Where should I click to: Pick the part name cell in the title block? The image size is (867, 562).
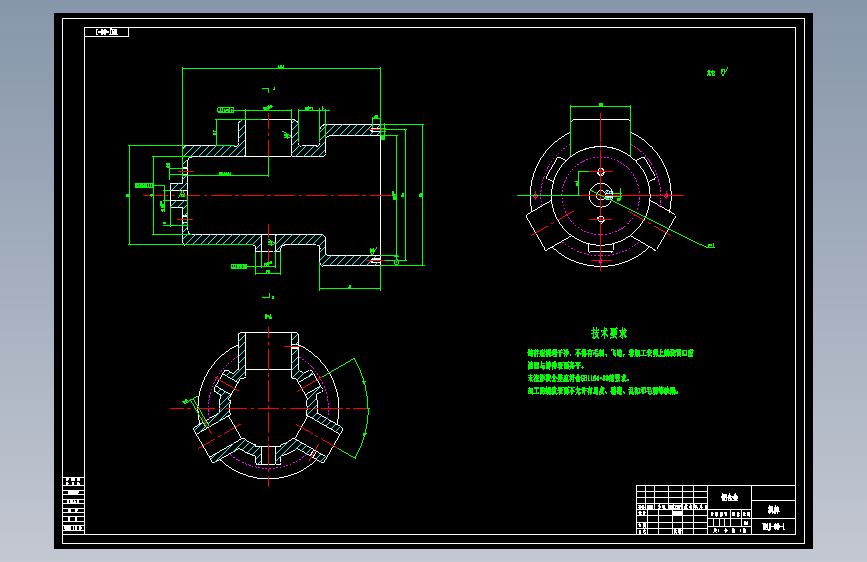pos(774,509)
